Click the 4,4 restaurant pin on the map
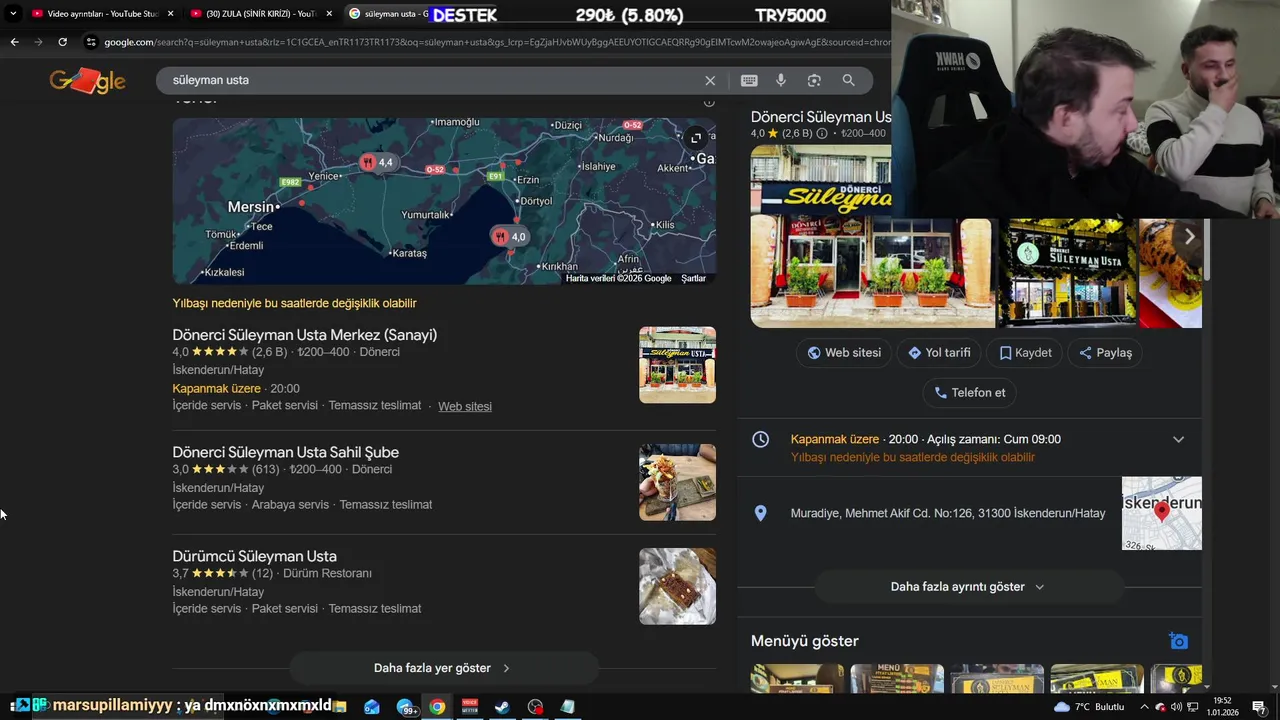This screenshot has width=1280, height=720. [377, 162]
